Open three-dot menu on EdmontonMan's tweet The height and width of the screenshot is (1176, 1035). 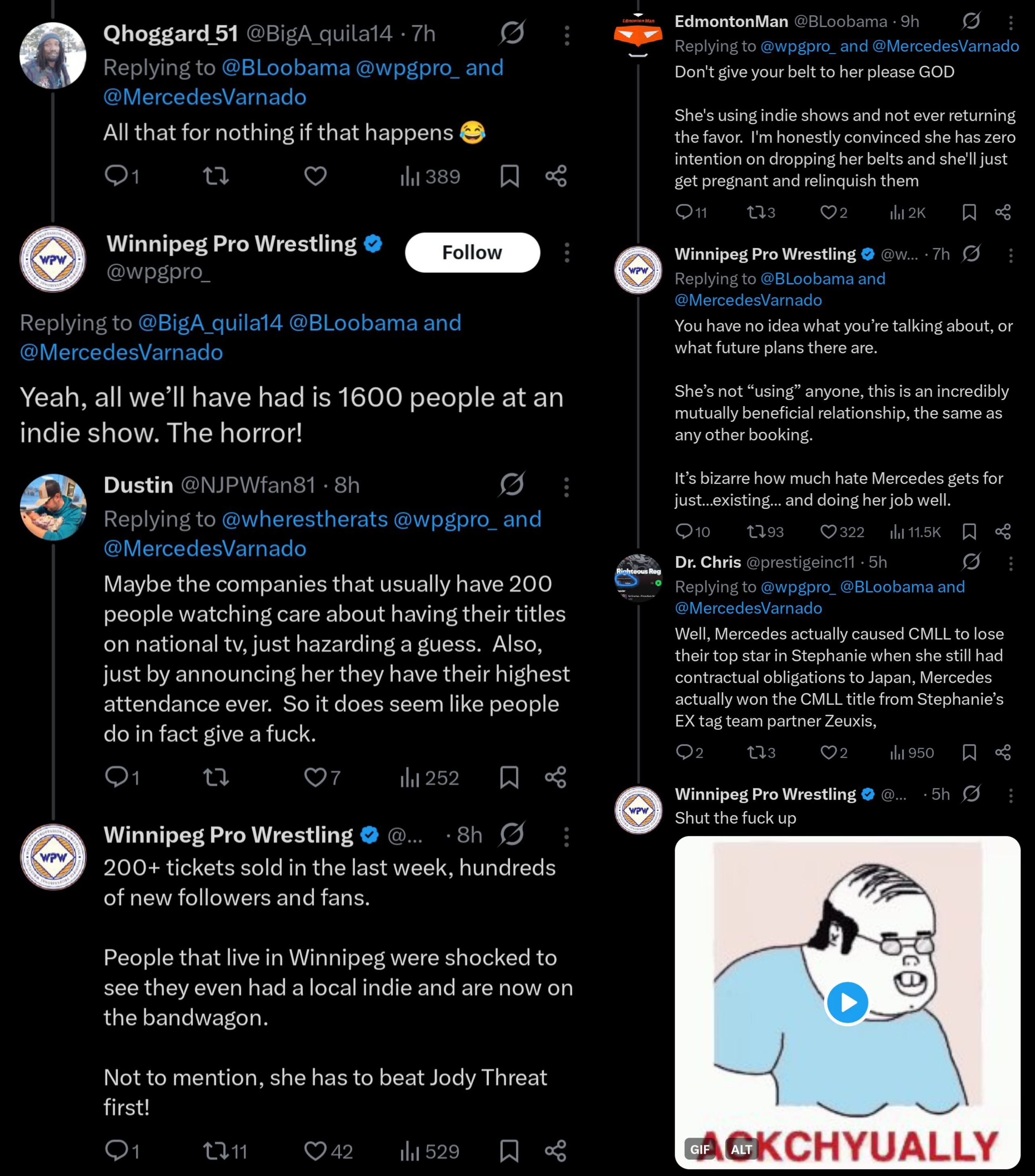1010,23
